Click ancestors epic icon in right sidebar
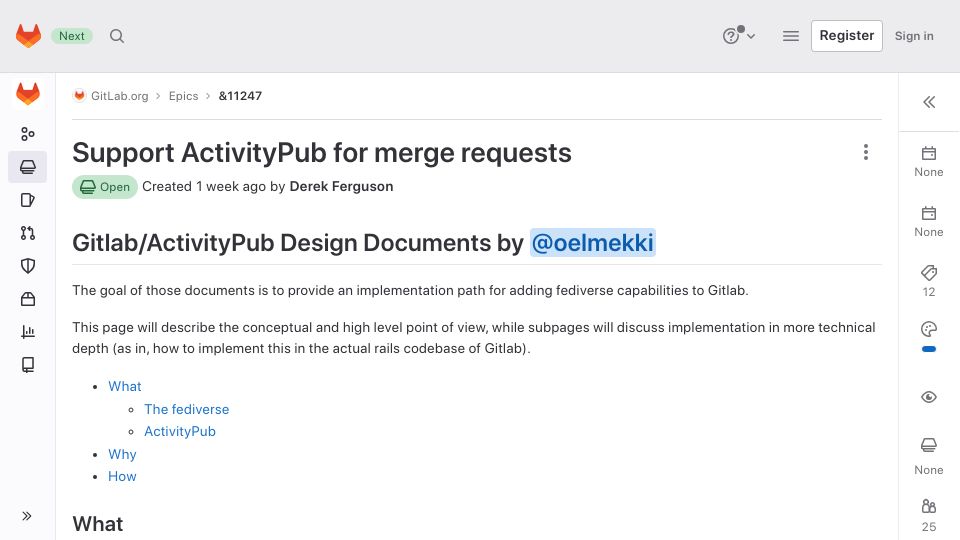The width and height of the screenshot is (960, 540). [x=929, y=445]
